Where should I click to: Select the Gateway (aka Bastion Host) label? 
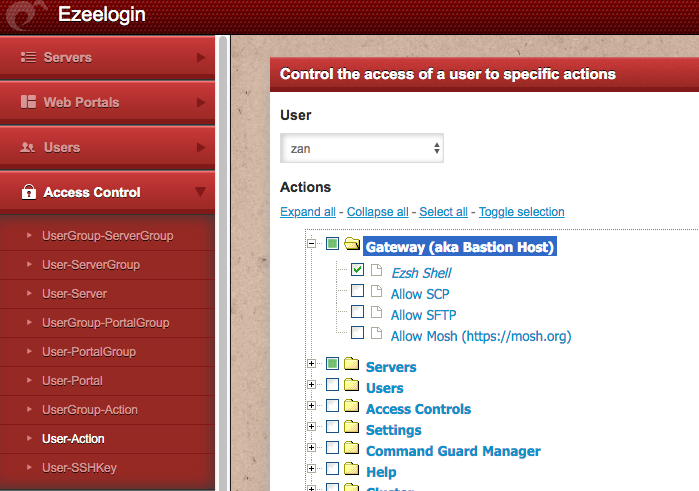point(460,247)
